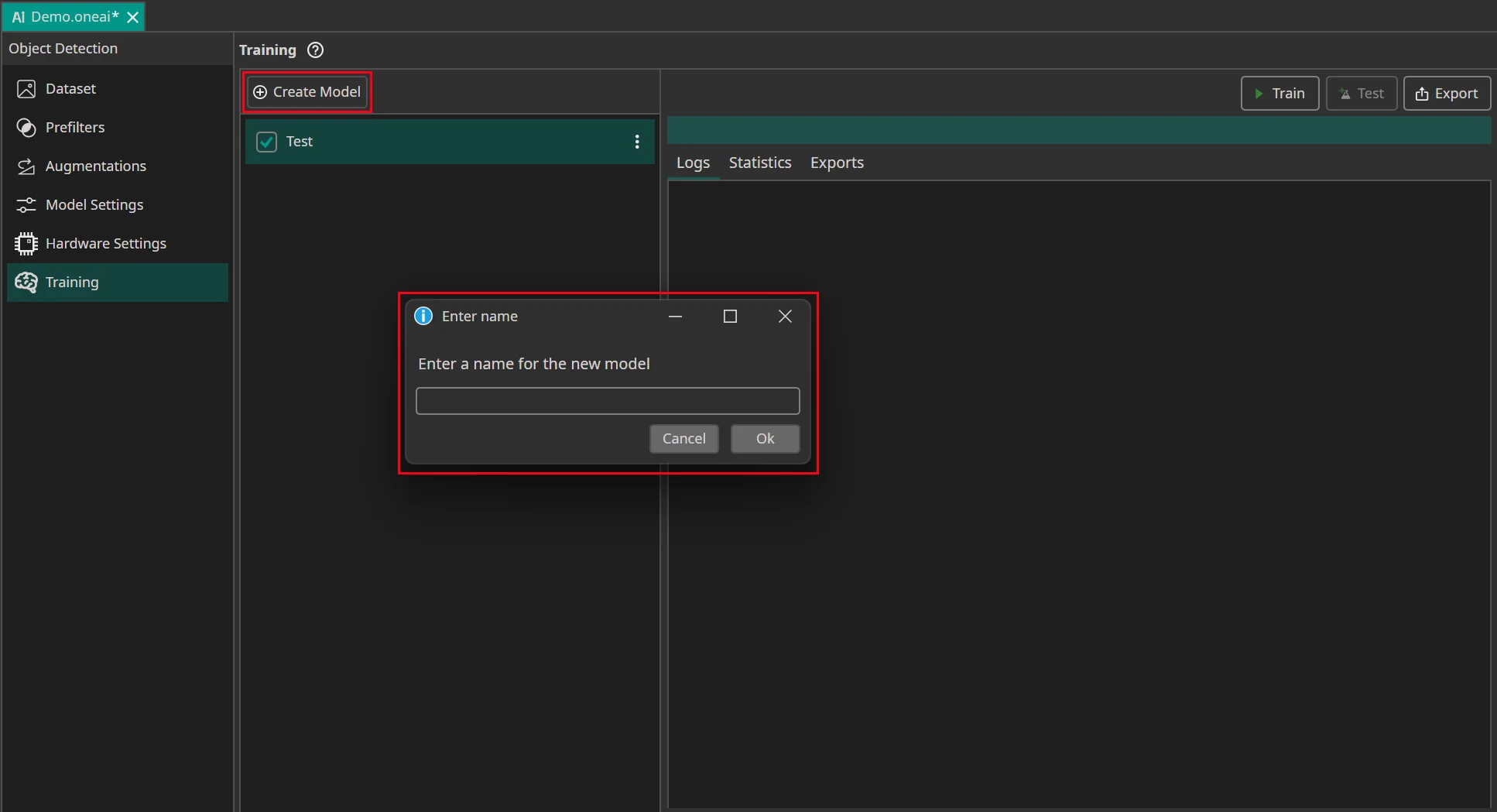The image size is (1497, 812).
Task: Click the Prefilters icon in sidebar
Action: [26, 128]
